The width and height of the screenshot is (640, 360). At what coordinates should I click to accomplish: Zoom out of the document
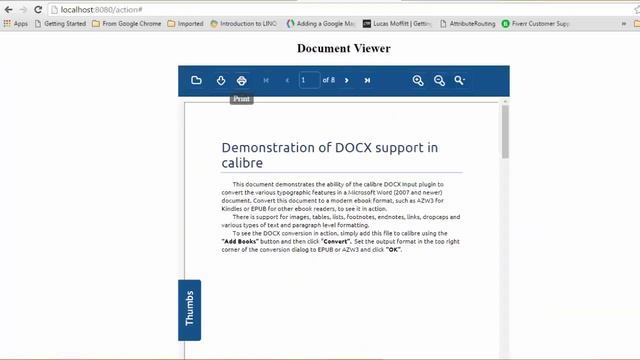tap(439, 80)
